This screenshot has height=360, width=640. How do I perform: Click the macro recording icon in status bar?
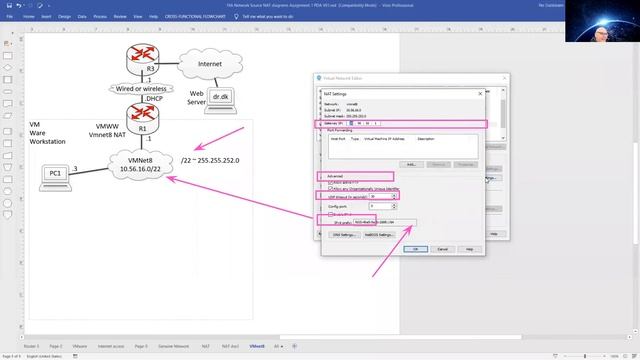(x=75, y=356)
